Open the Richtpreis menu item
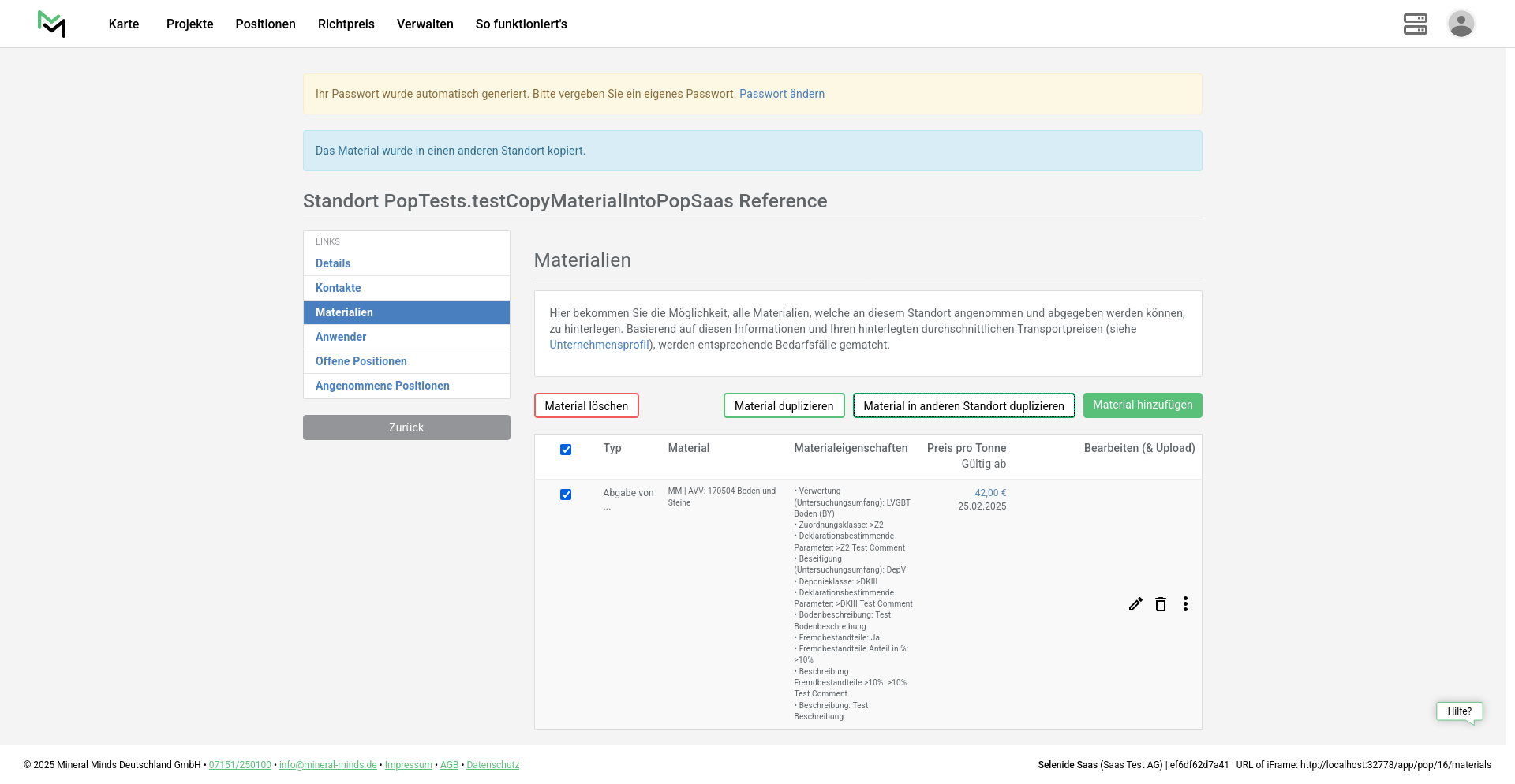Image resolution: width=1515 pixels, height=784 pixels. point(346,24)
